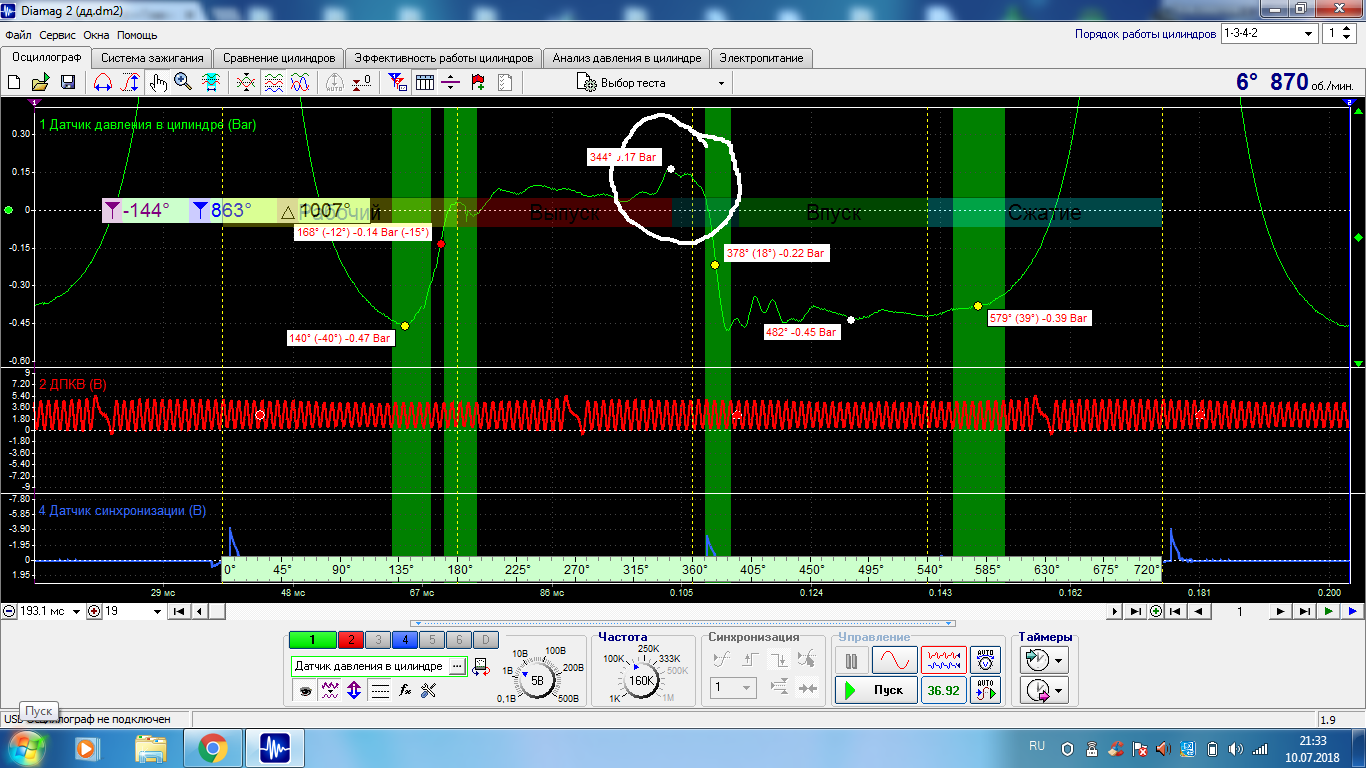Image resolution: width=1366 pixels, height=768 pixels.
Task: Toggle the purple waveform filter icon
Action: [329, 690]
